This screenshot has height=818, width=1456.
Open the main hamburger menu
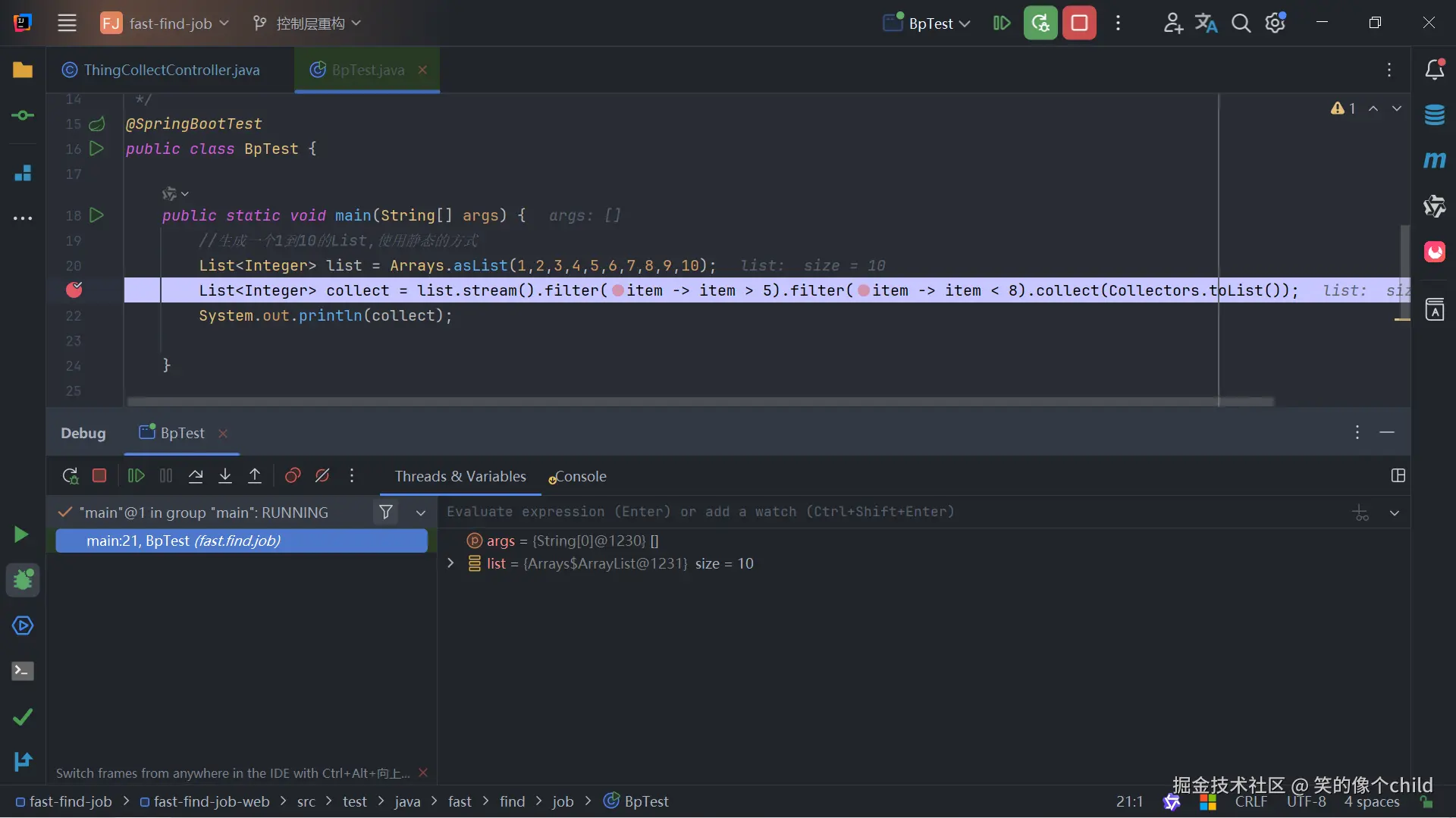click(x=67, y=23)
